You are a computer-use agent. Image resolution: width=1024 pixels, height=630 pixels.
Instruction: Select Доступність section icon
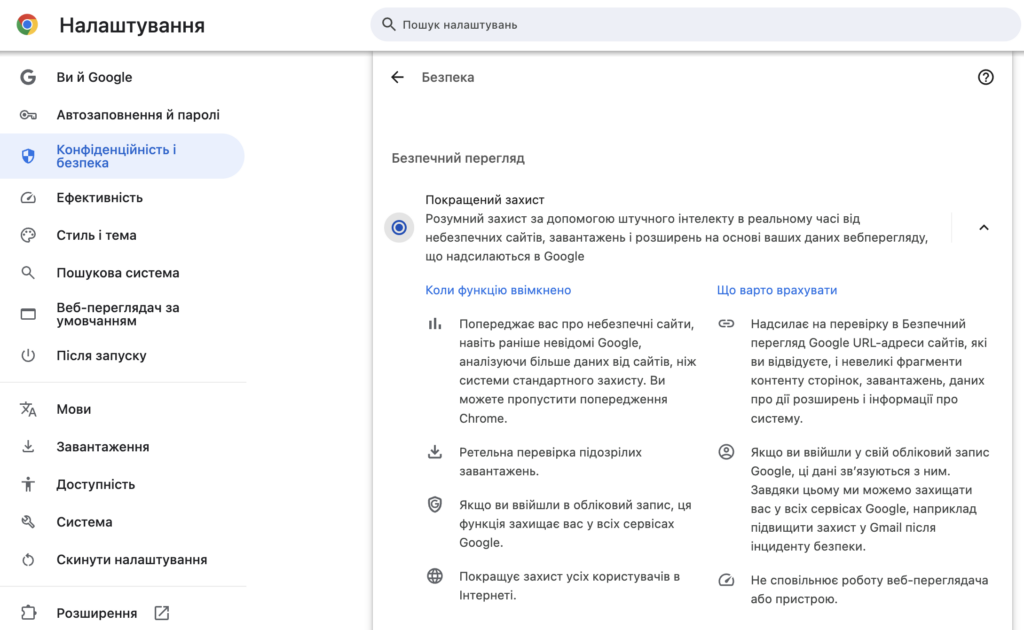(28, 483)
